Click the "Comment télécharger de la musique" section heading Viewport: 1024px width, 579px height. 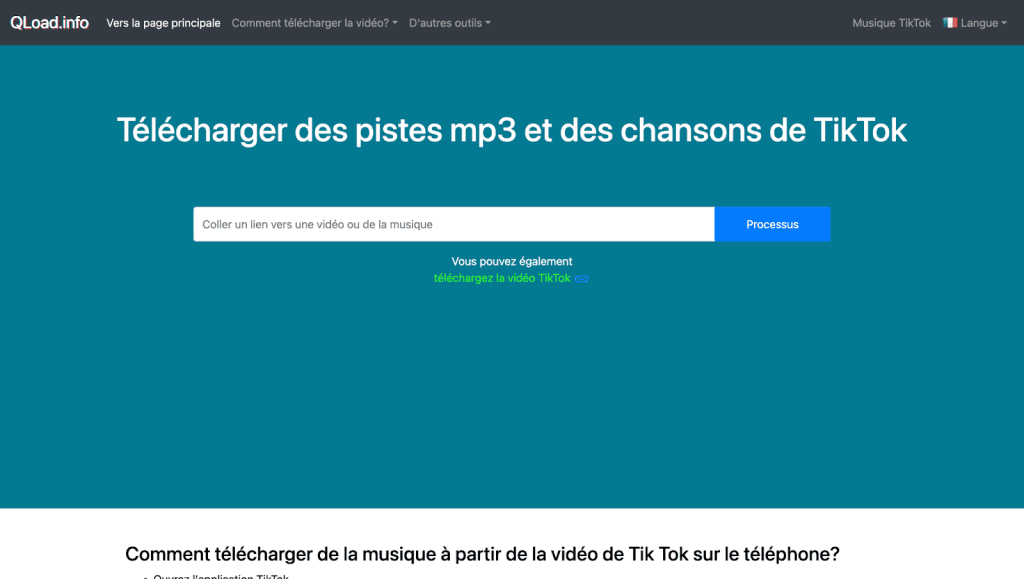482,554
